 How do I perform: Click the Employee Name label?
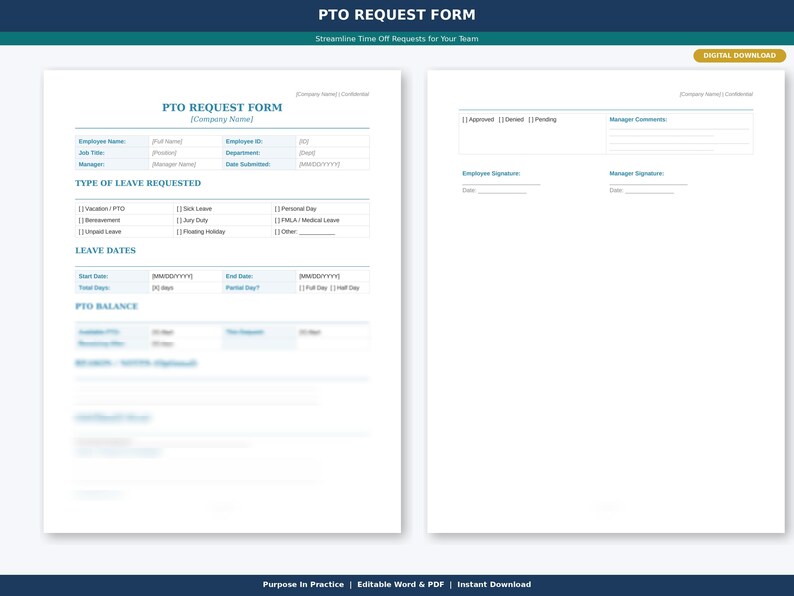[102, 141]
